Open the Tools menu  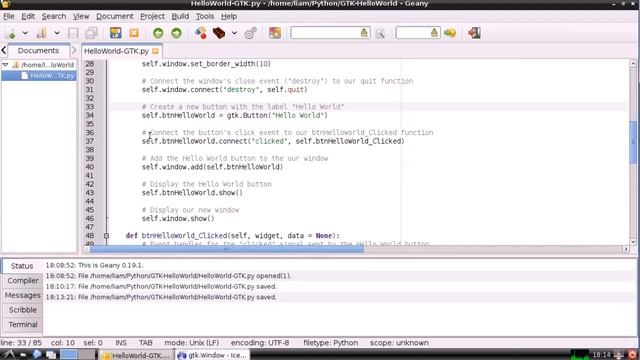coord(205,16)
